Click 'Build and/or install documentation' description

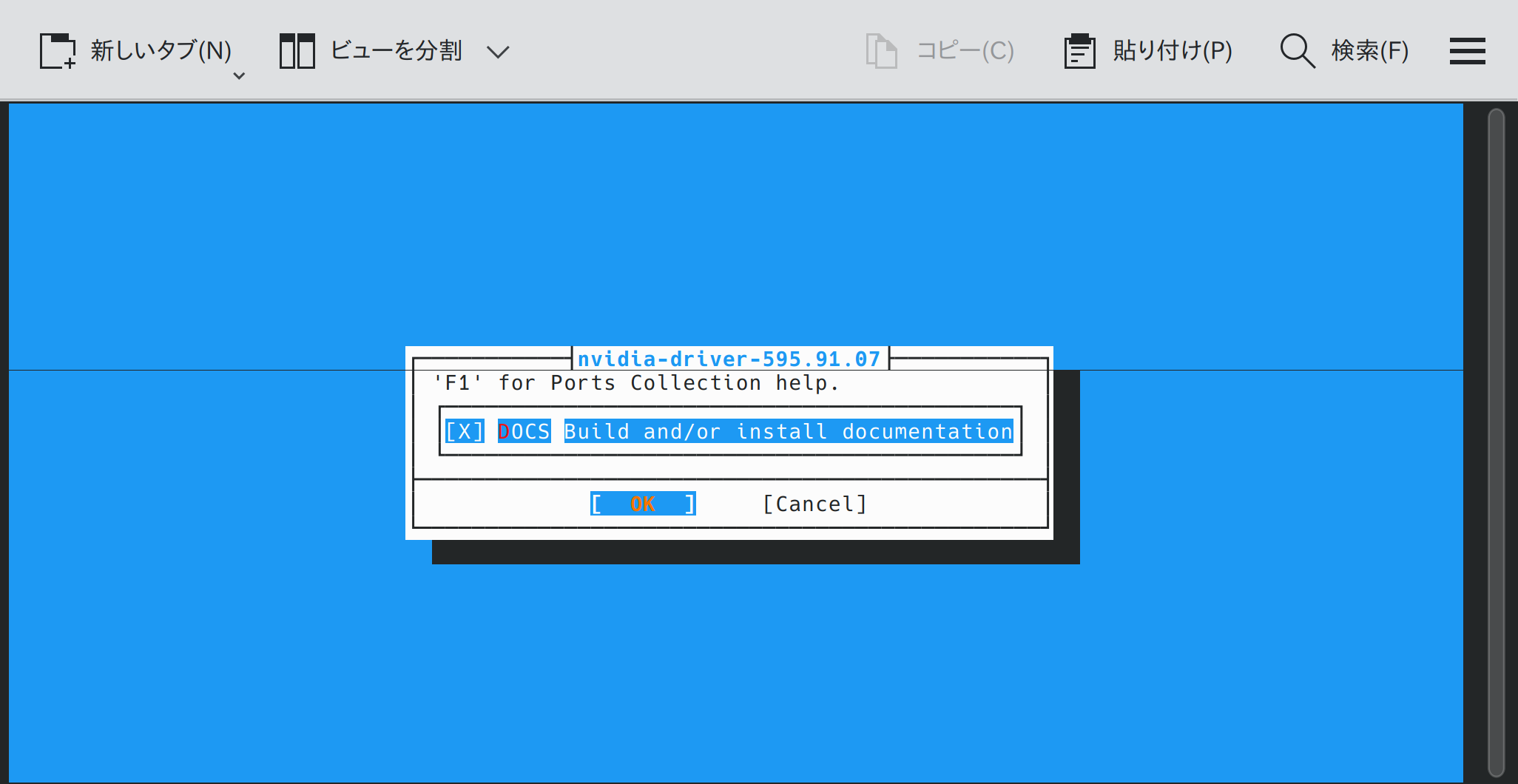[x=789, y=431]
